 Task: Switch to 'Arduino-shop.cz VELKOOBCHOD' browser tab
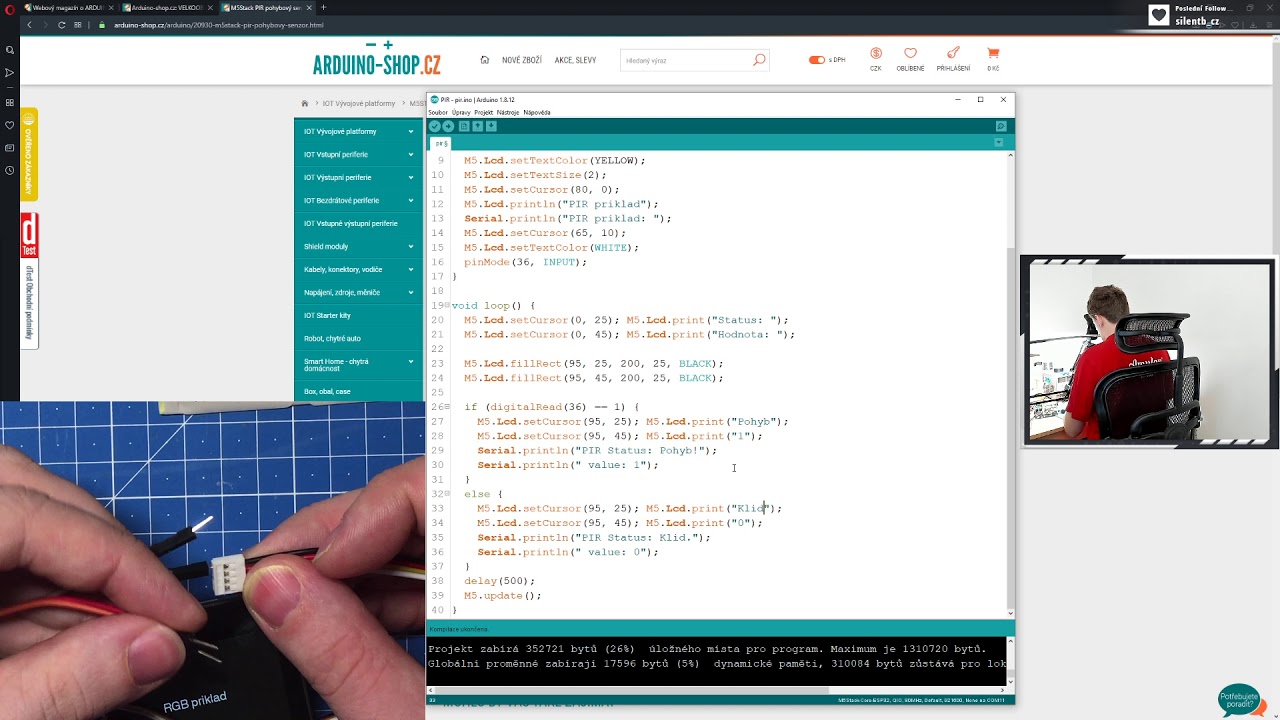pos(166,8)
